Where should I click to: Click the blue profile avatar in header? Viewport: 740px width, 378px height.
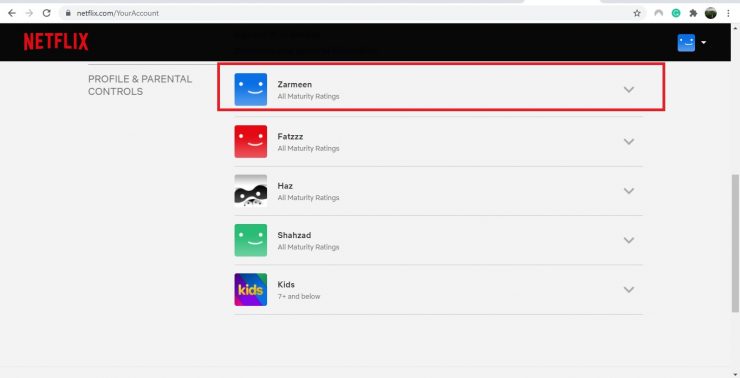pos(686,42)
